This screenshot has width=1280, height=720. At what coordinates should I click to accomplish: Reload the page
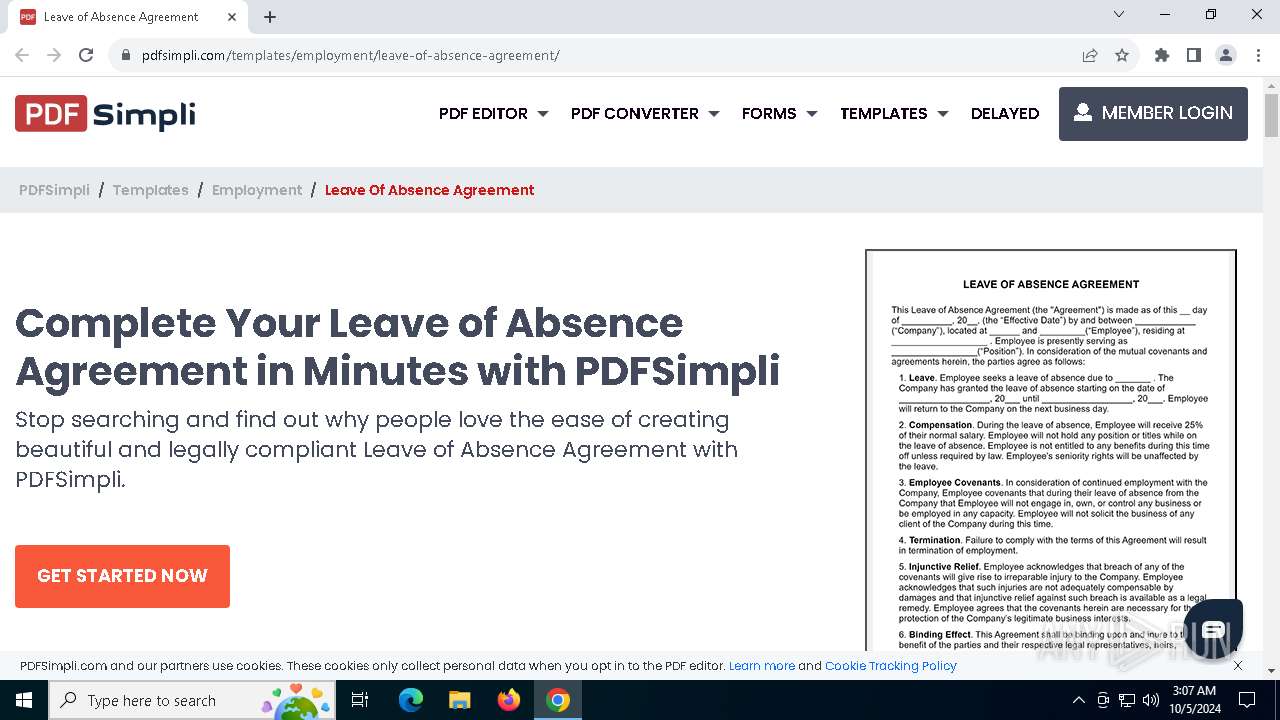point(86,55)
